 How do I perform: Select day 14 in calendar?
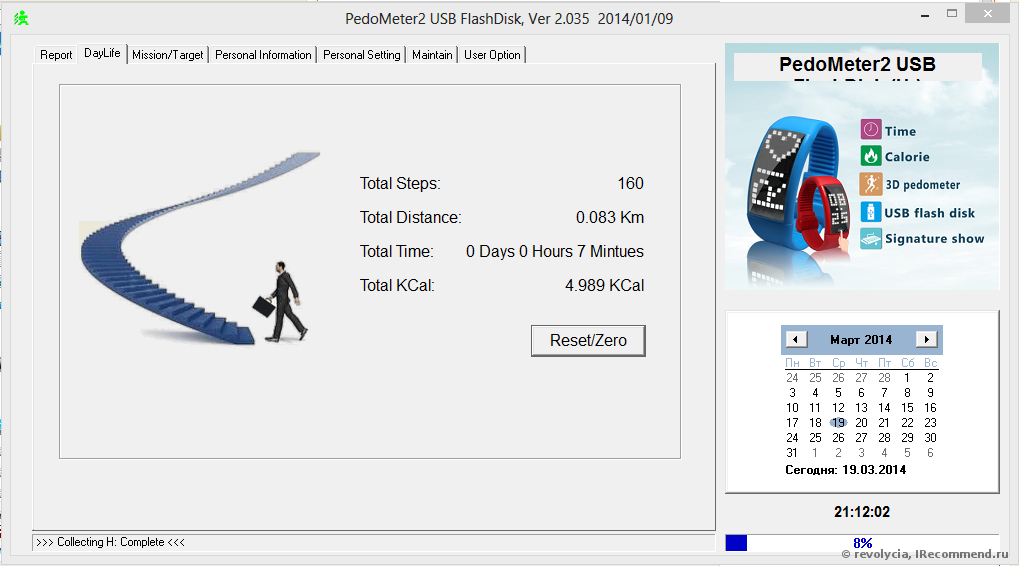(884, 407)
